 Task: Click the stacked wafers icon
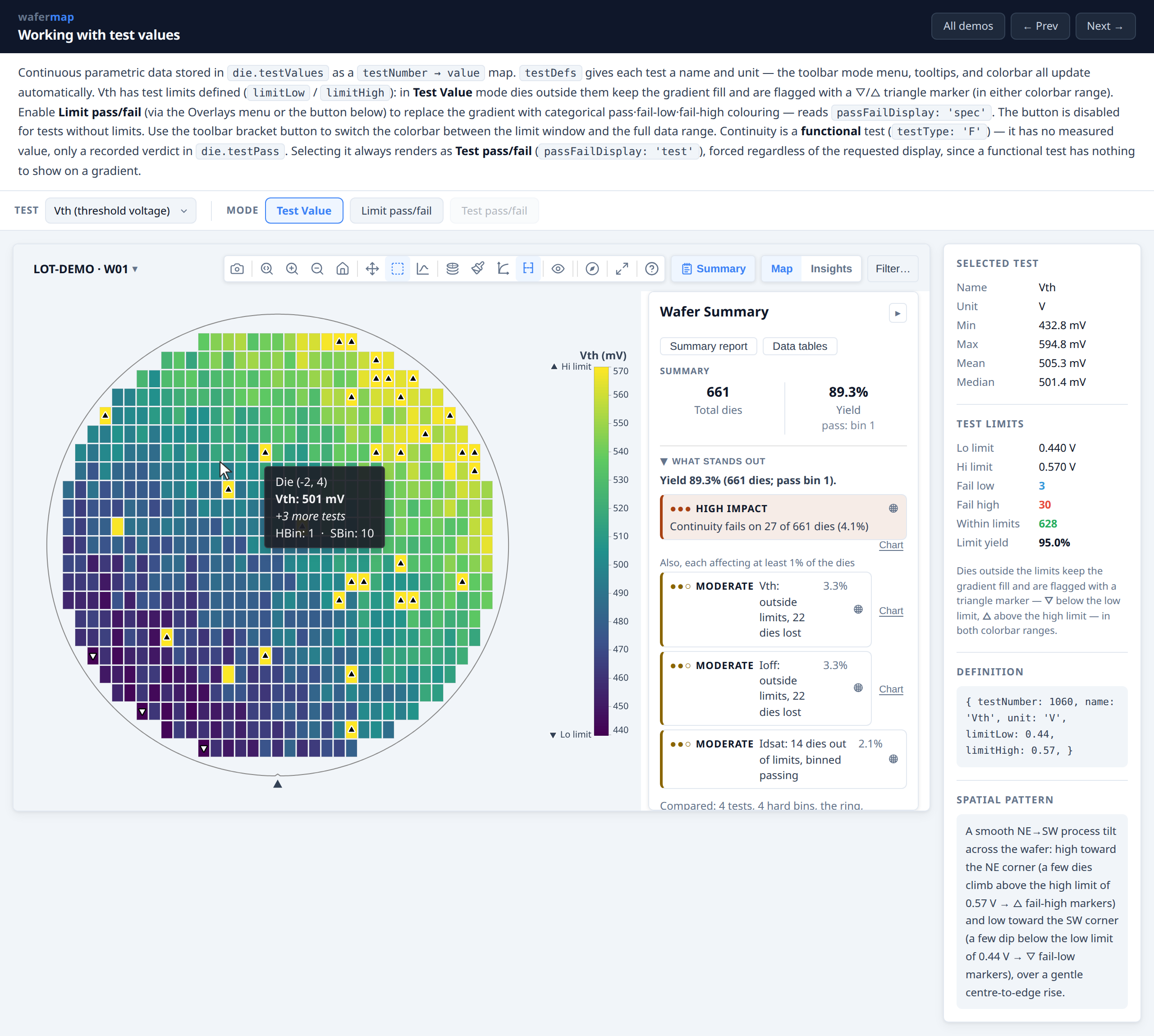[x=453, y=269]
